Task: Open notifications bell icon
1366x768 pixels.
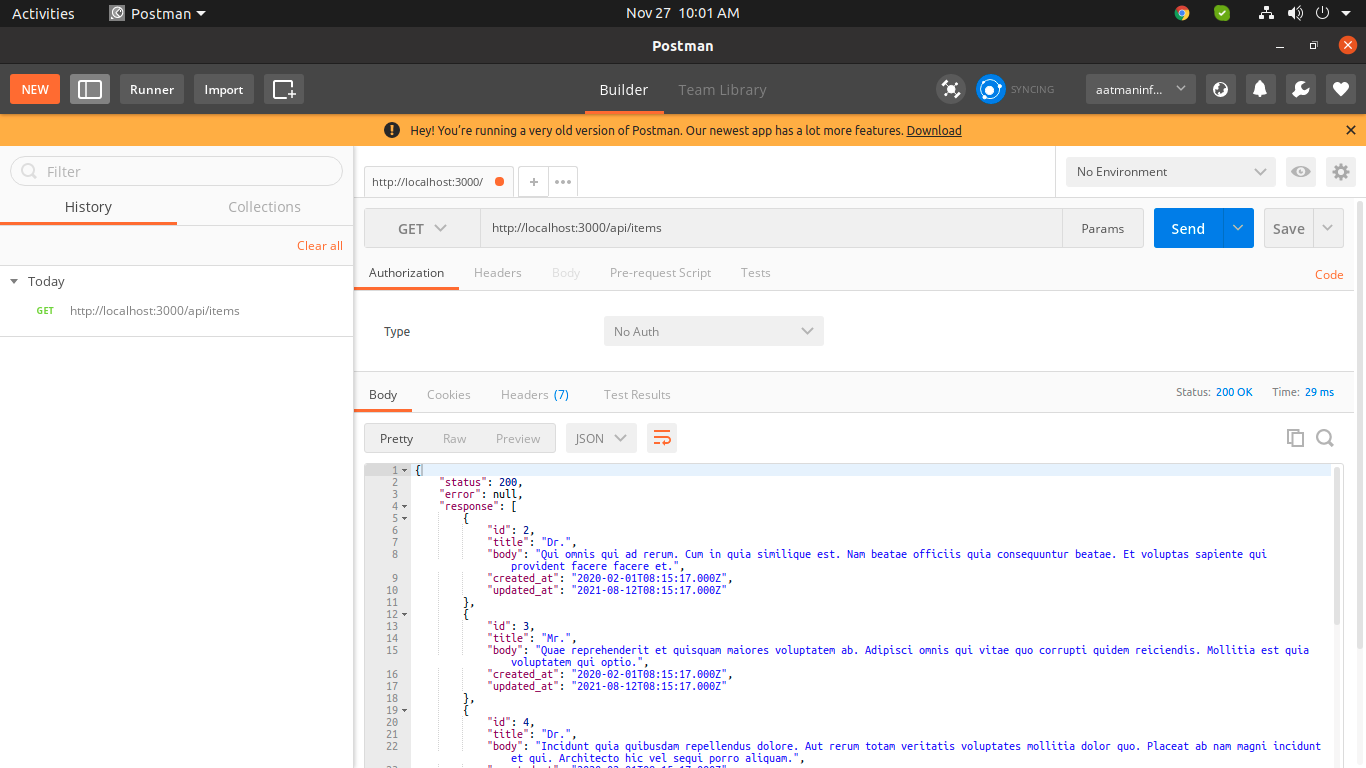Action: pos(1260,89)
